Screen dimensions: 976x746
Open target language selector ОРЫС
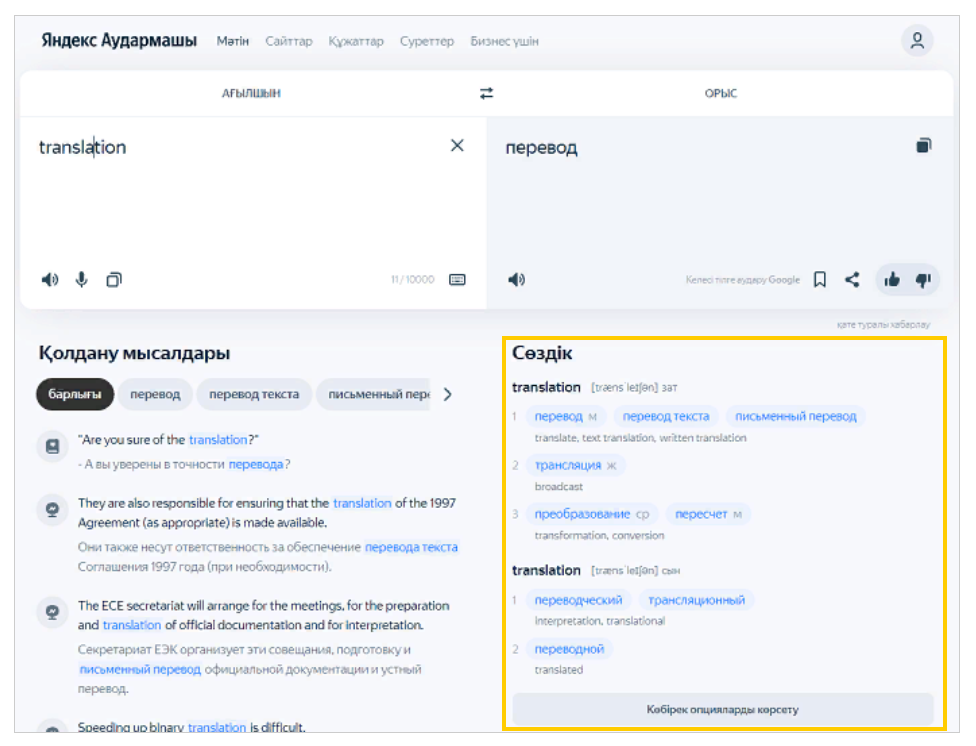tap(720, 93)
